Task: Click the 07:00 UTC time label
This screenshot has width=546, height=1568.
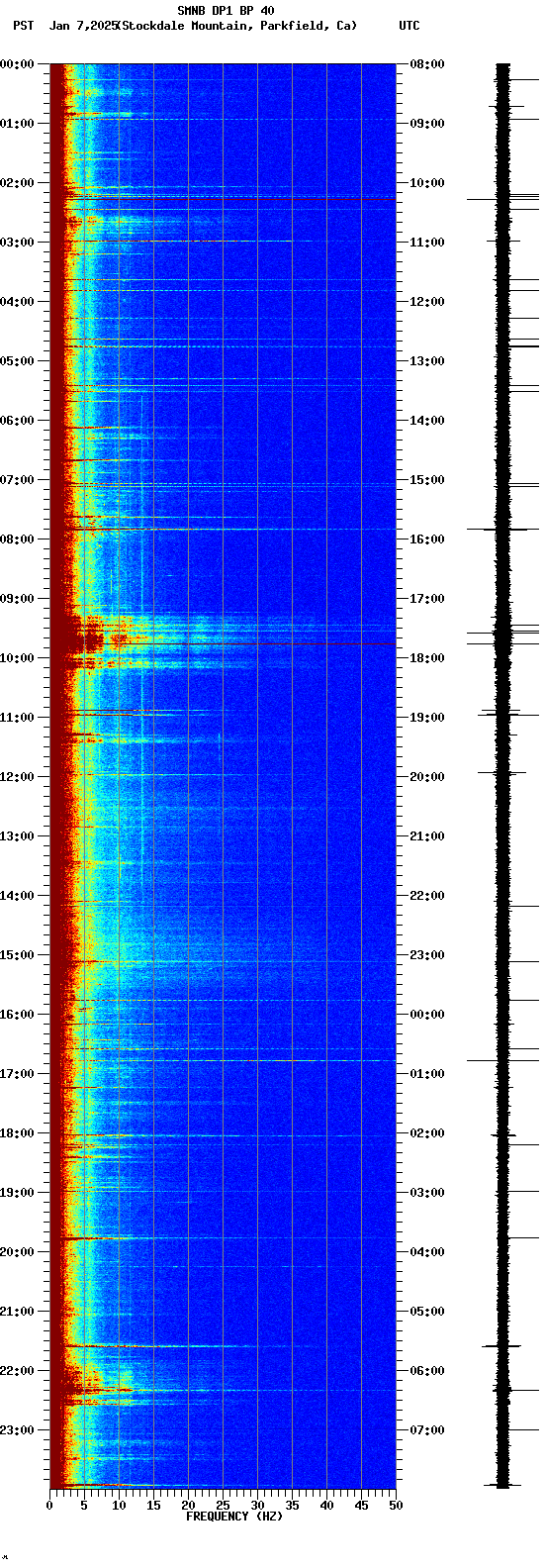Action: 427,1430
